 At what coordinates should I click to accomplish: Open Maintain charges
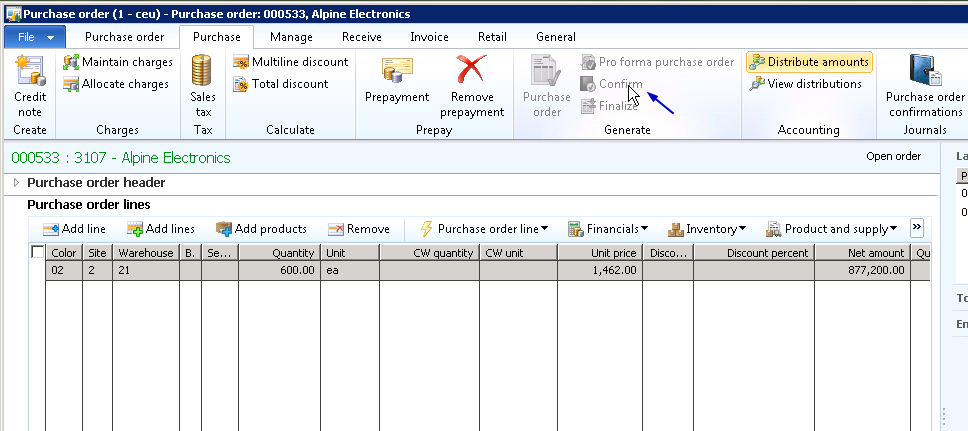click(117, 62)
